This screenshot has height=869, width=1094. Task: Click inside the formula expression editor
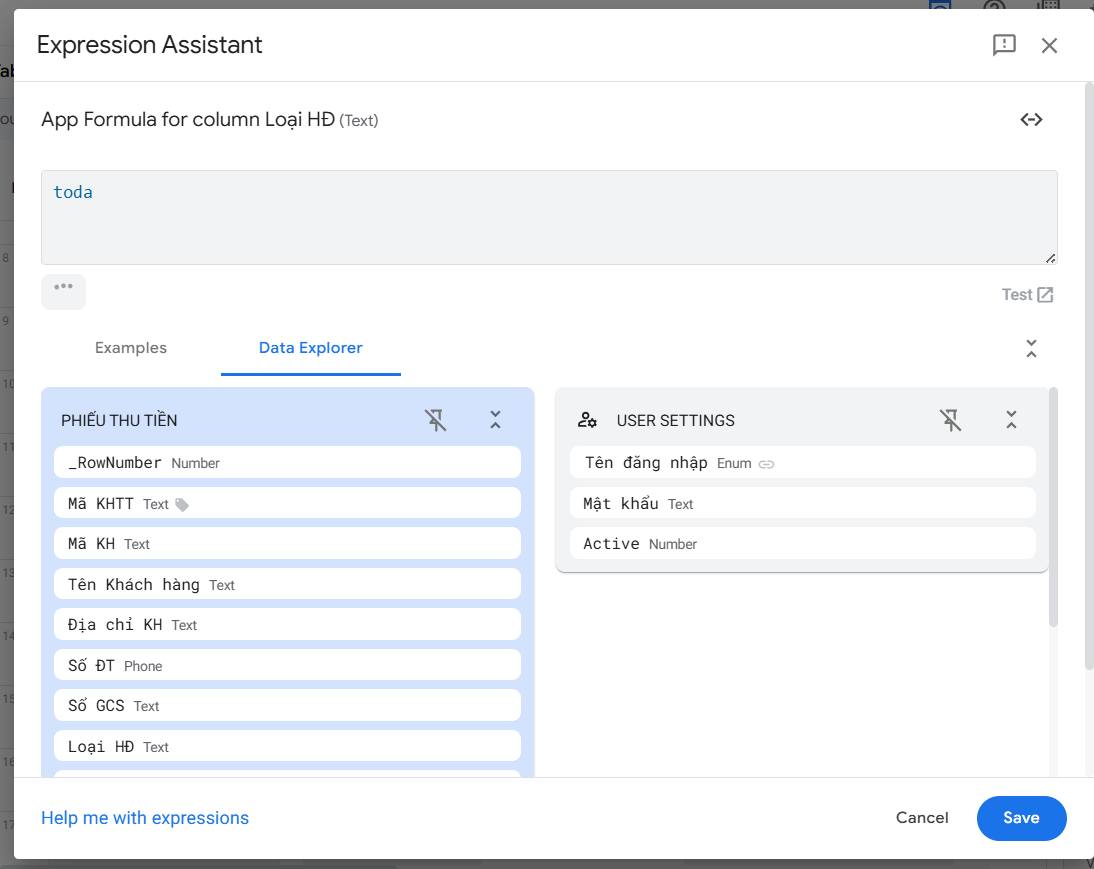pyautogui.click(x=549, y=217)
